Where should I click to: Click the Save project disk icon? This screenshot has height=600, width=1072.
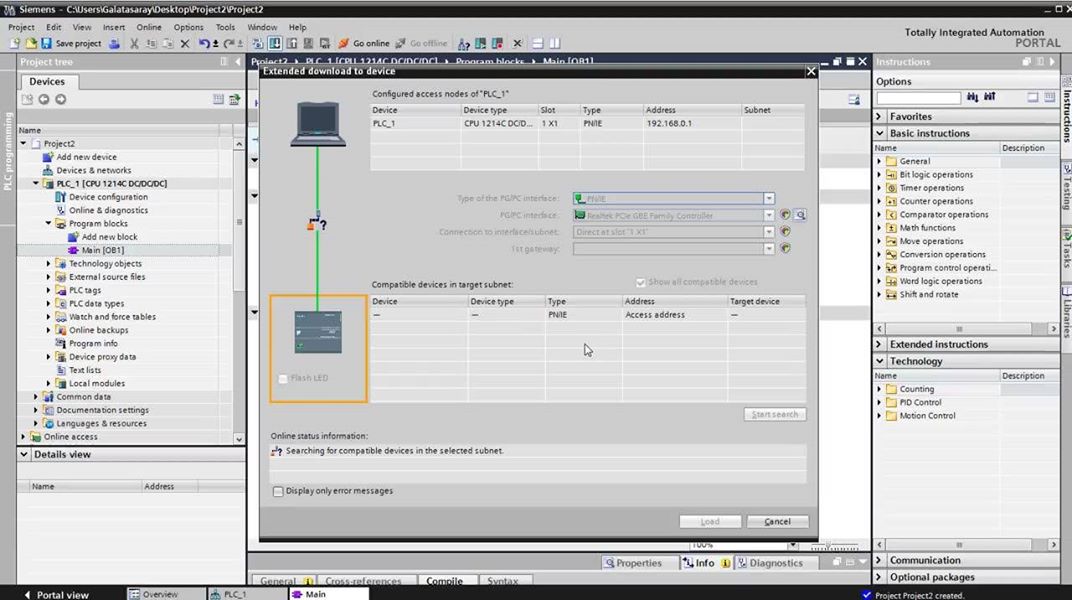pos(46,44)
